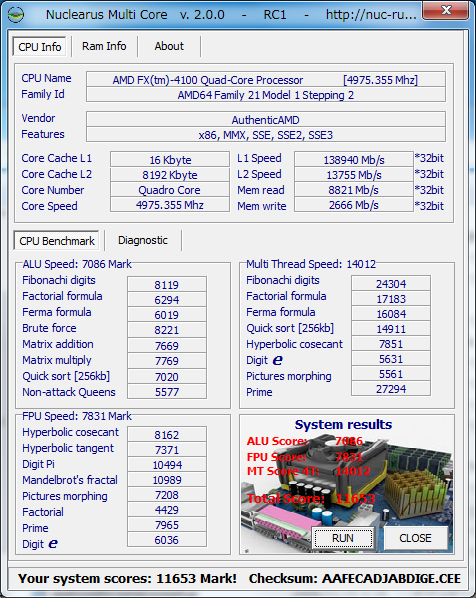Click Matrix multiply score 7769

pos(167,361)
